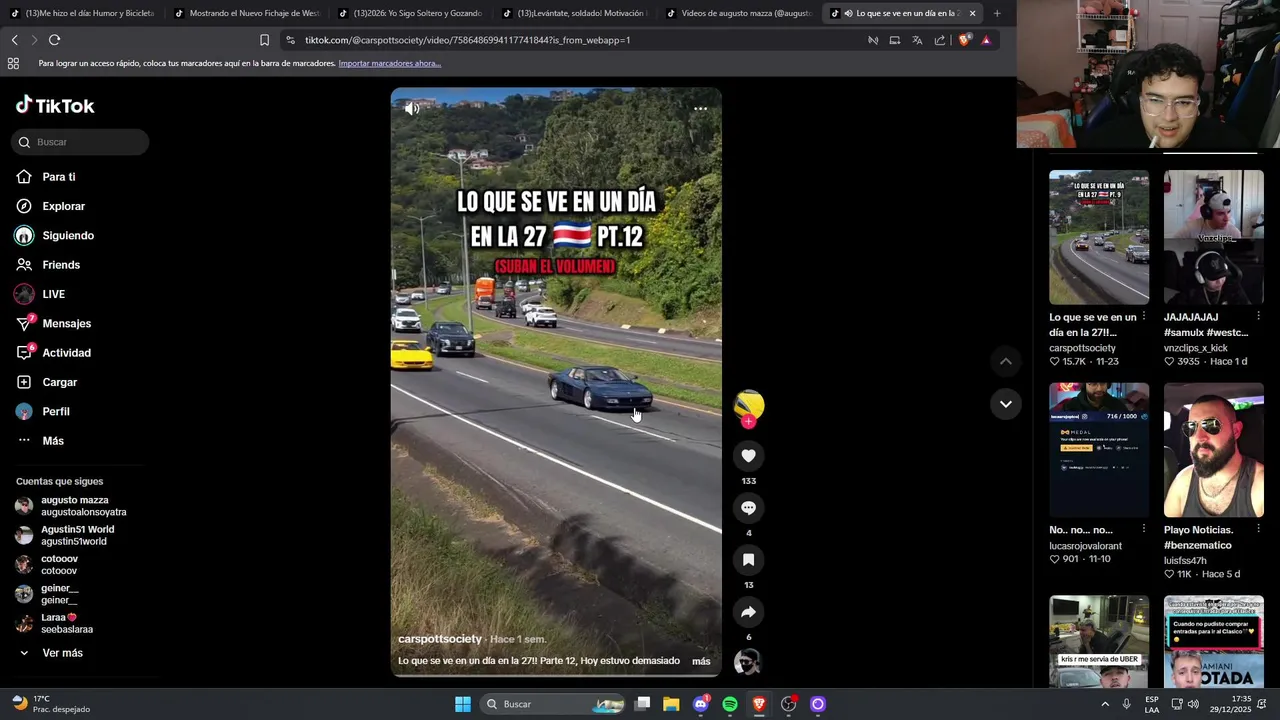Open the bookmarks apps grid icon
This screenshot has width=1280, height=720.
point(13,63)
